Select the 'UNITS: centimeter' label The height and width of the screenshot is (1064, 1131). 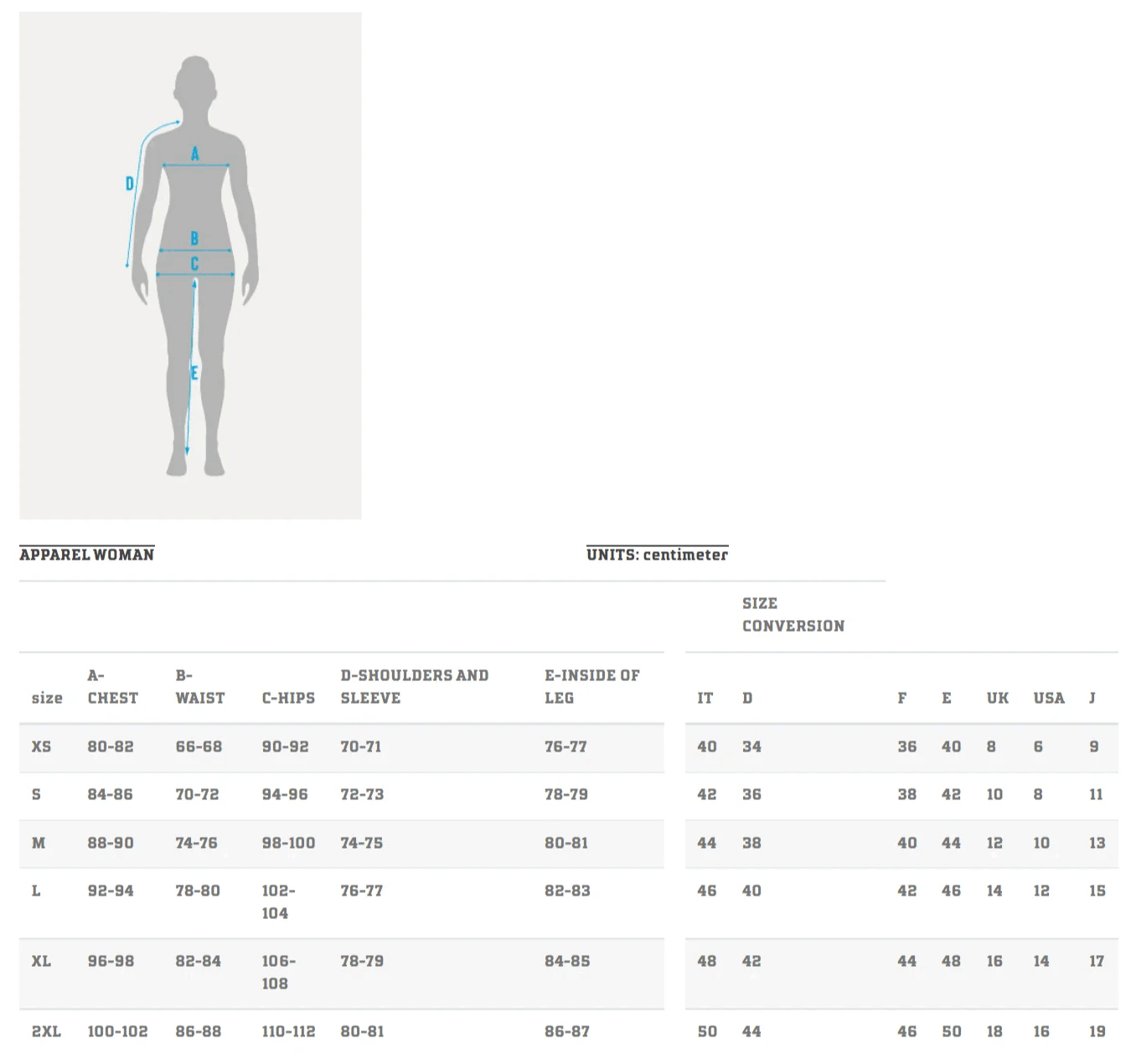(658, 555)
